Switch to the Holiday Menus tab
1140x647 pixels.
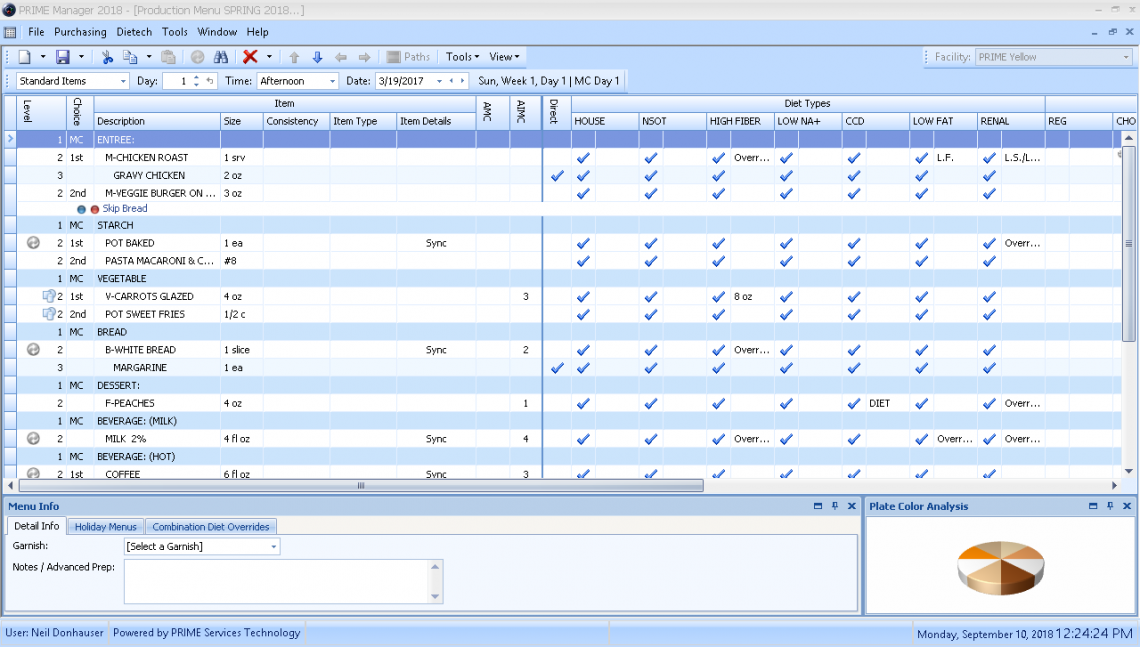[x=105, y=525]
